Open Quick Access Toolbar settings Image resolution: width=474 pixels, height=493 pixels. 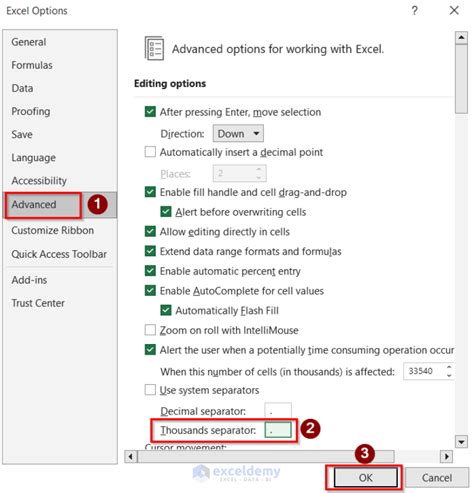click(59, 254)
